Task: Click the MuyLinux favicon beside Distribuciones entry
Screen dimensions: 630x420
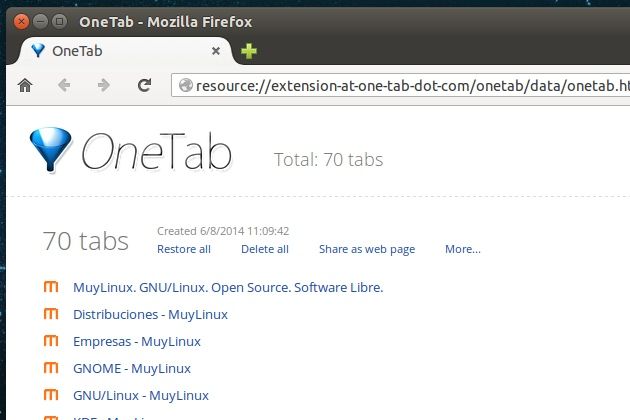Action: coord(52,314)
